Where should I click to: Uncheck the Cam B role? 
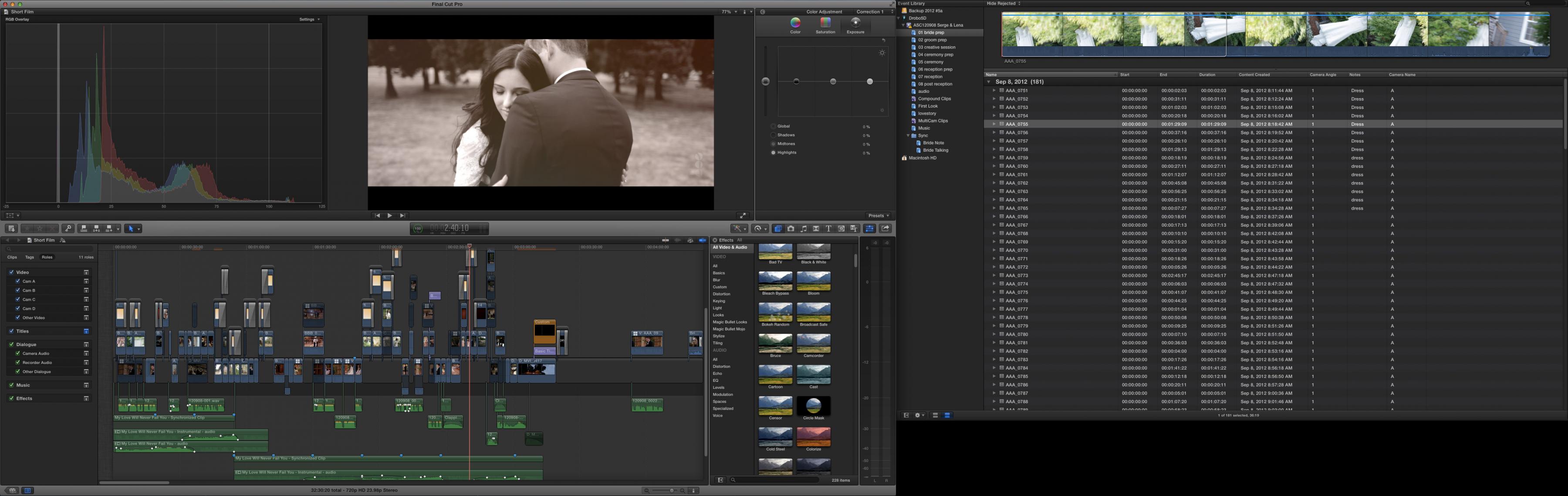click(x=18, y=290)
